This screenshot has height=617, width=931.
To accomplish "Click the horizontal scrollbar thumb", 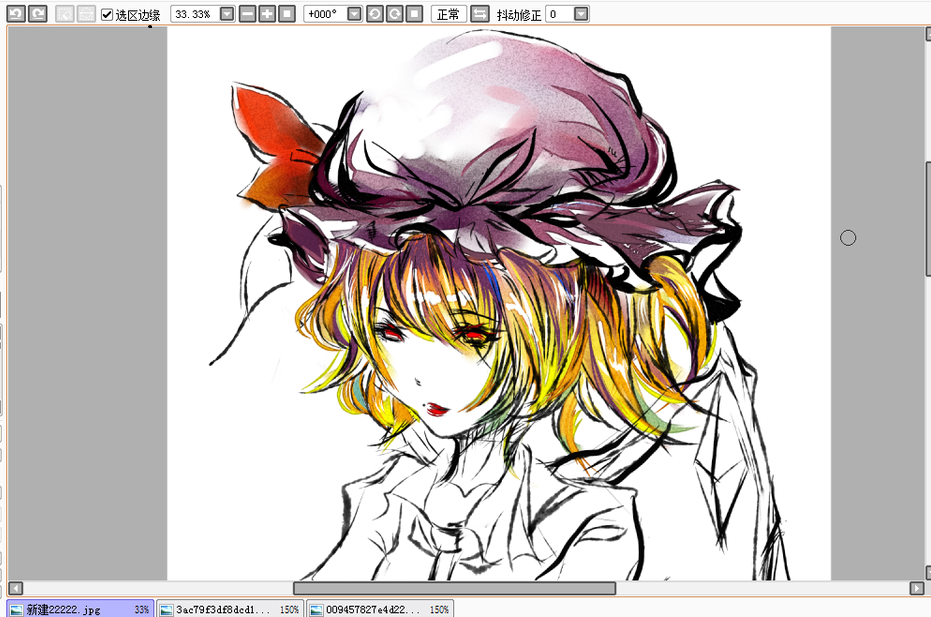I will pyautogui.click(x=454, y=588).
